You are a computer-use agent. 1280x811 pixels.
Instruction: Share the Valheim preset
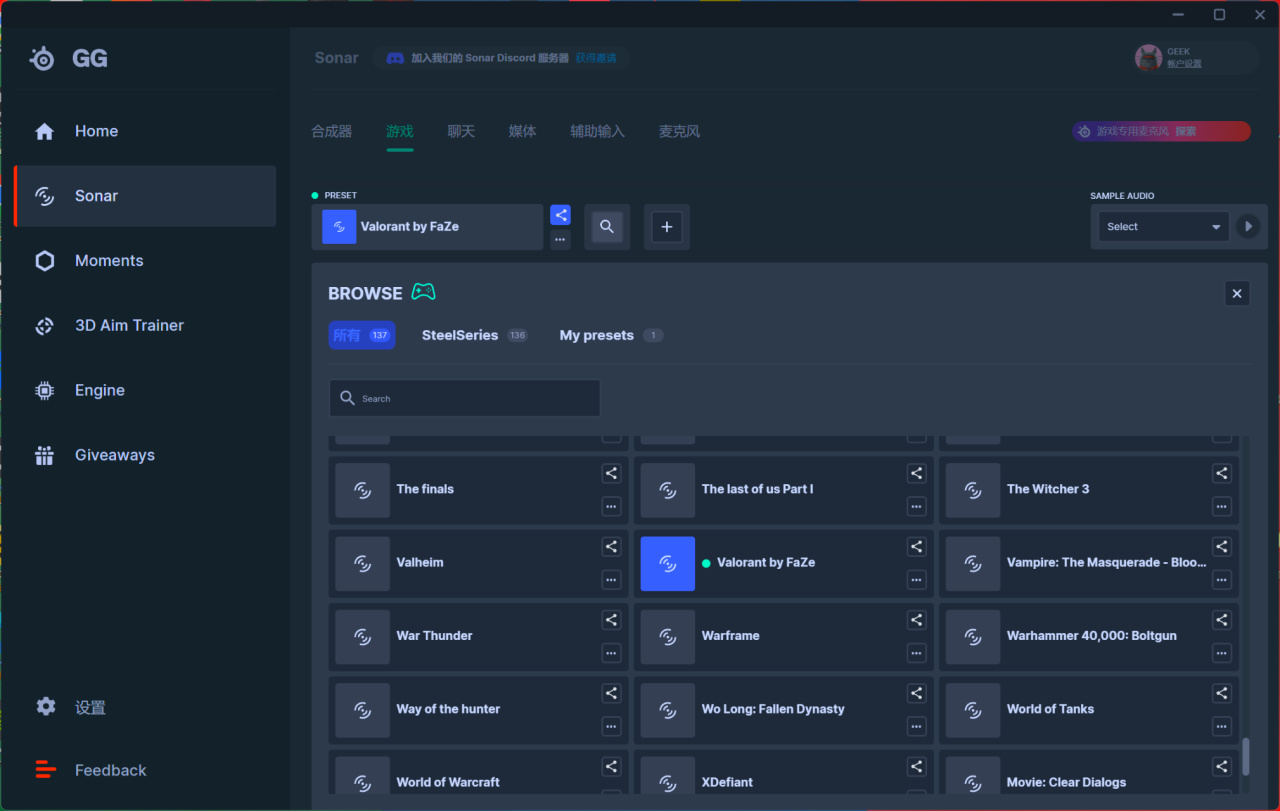click(x=611, y=546)
